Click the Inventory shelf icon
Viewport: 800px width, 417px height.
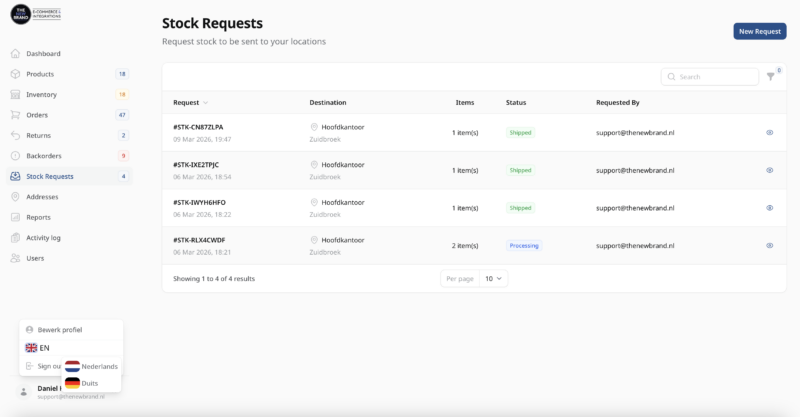pos(15,94)
